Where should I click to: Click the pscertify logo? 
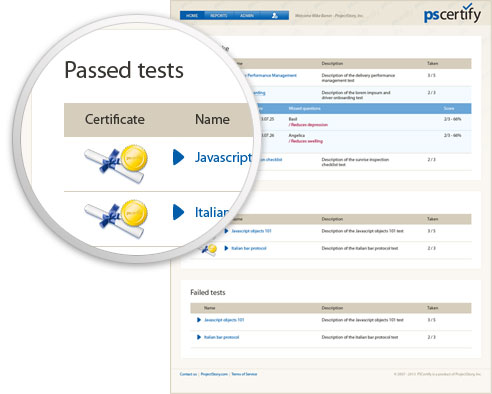click(452, 14)
